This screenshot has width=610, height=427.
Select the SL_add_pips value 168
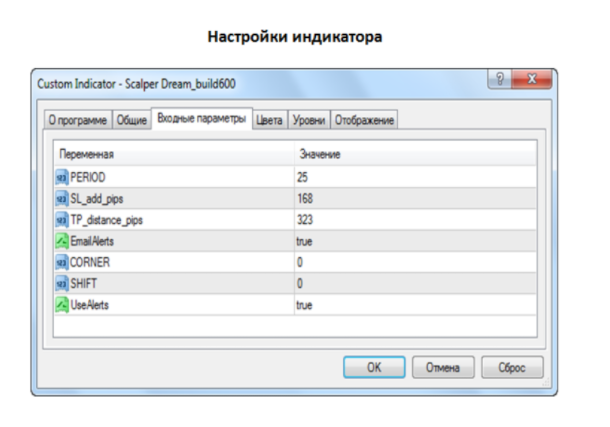(x=305, y=199)
